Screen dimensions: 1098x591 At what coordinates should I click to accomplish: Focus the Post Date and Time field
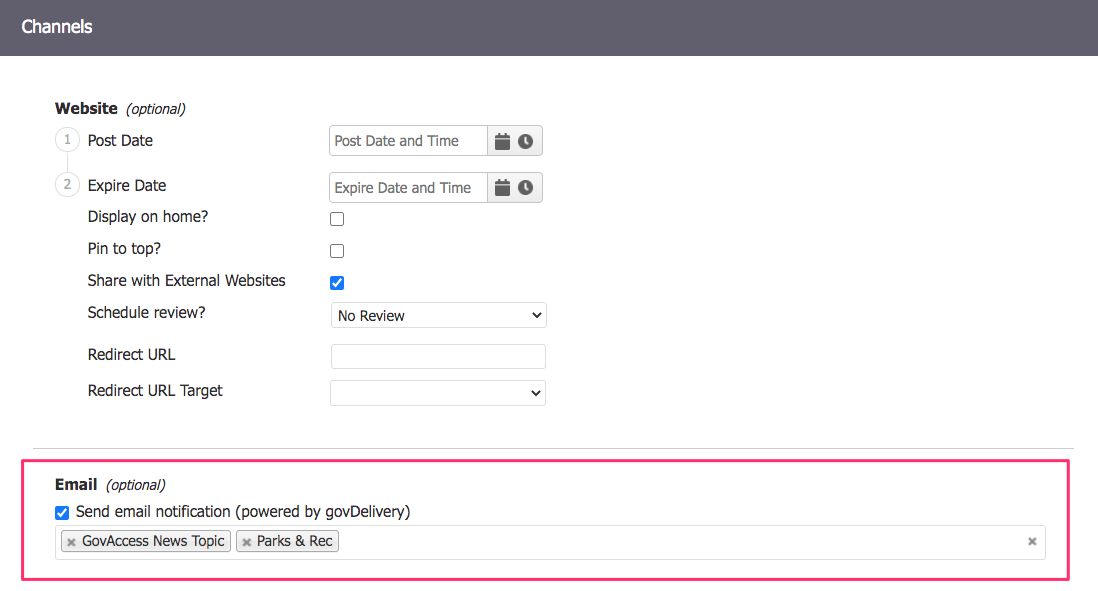click(408, 141)
